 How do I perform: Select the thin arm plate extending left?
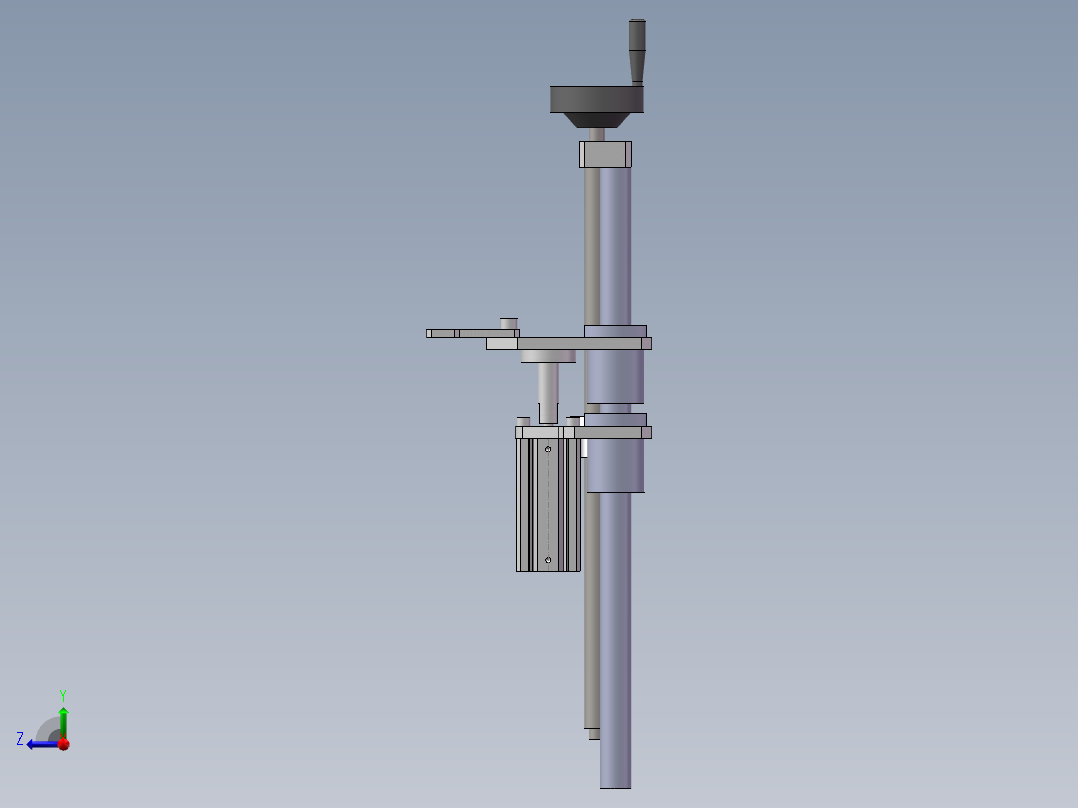472,333
